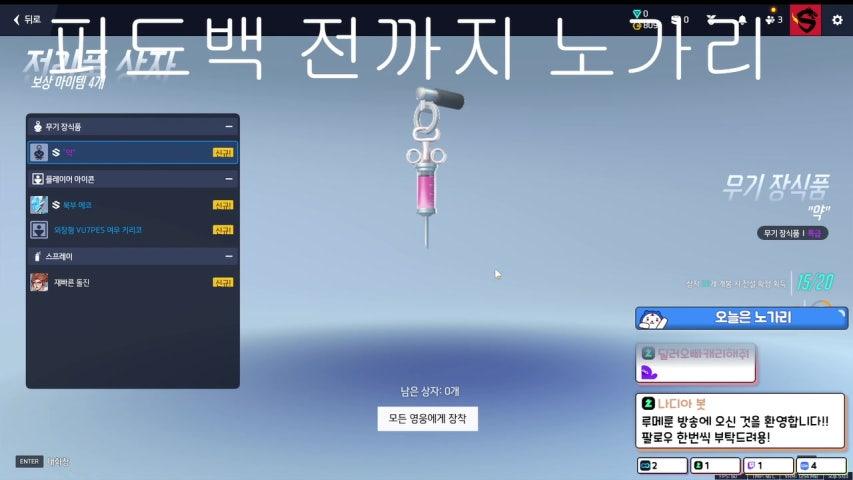Screen dimensions: 853x480
Task: Open the social group icon showing 3
Action: tap(772, 19)
